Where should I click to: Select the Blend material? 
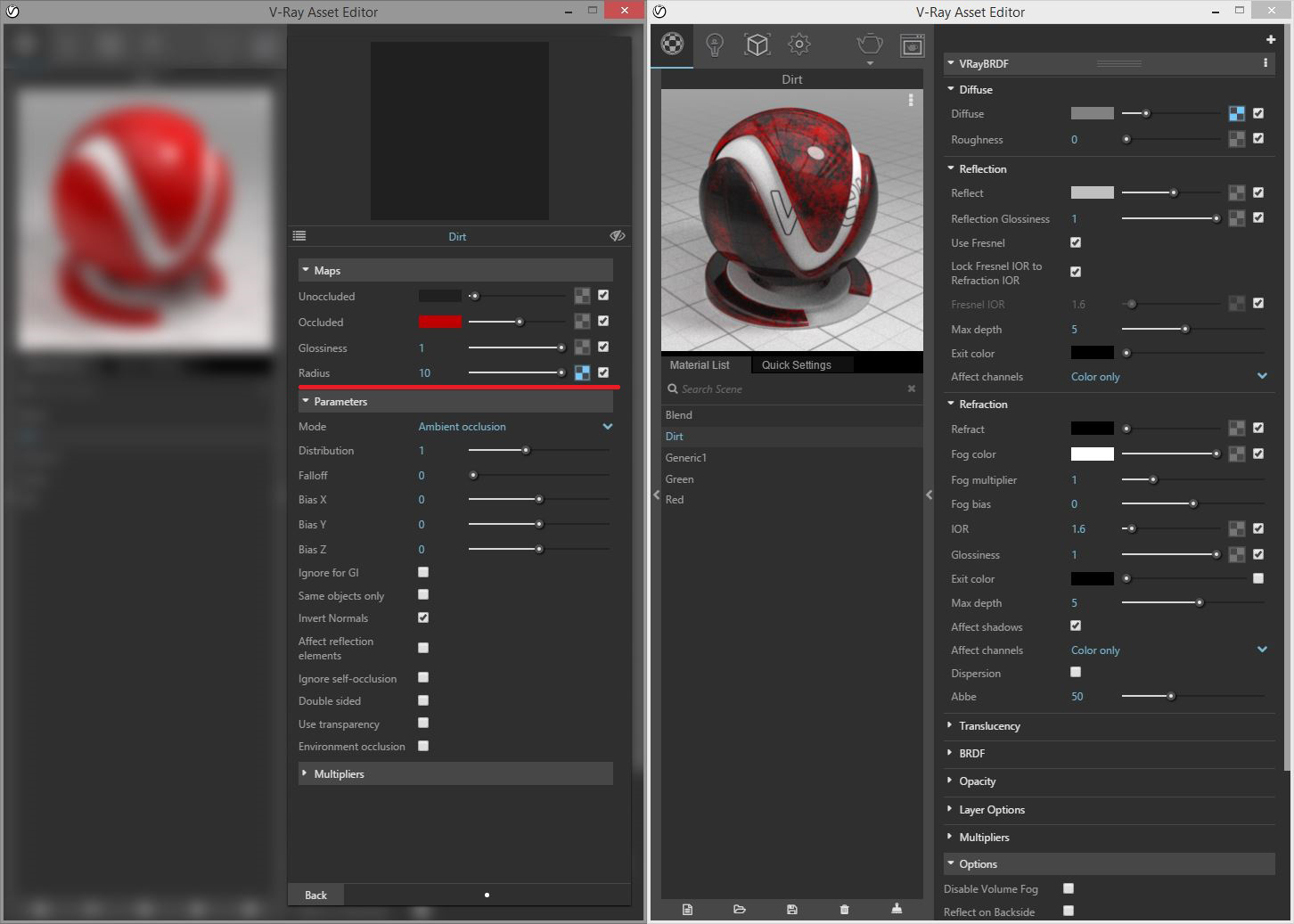point(791,415)
